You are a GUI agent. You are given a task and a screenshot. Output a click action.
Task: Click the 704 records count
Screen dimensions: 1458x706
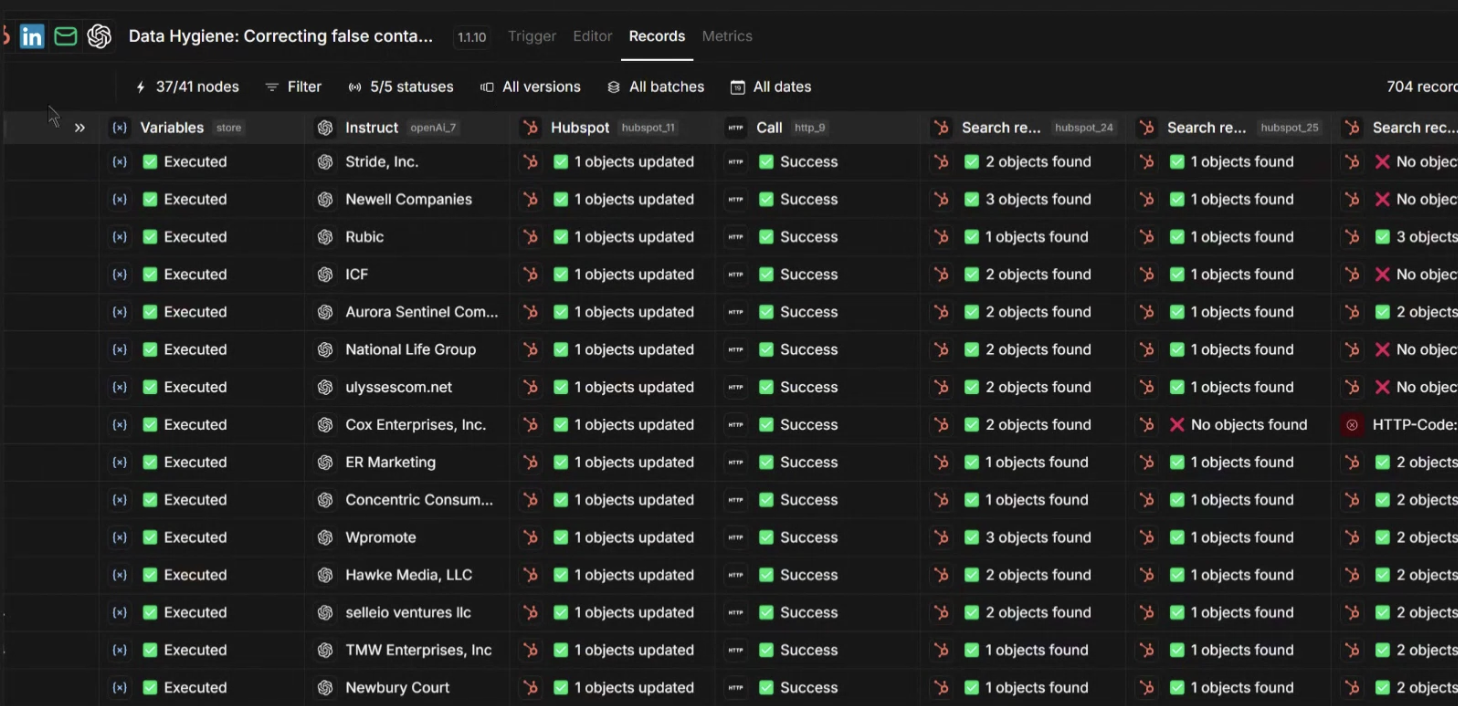[1422, 87]
